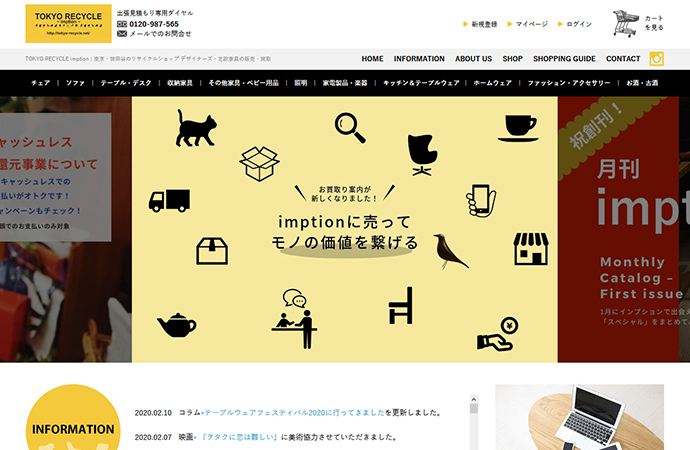Open HOME in the navigation bar
The width and height of the screenshot is (690, 450).
(x=372, y=59)
